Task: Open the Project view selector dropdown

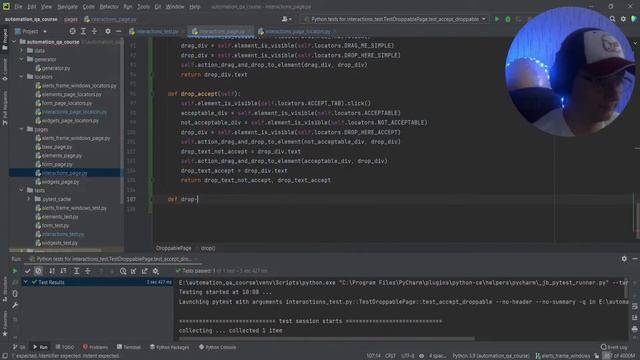Action: pos(31,31)
